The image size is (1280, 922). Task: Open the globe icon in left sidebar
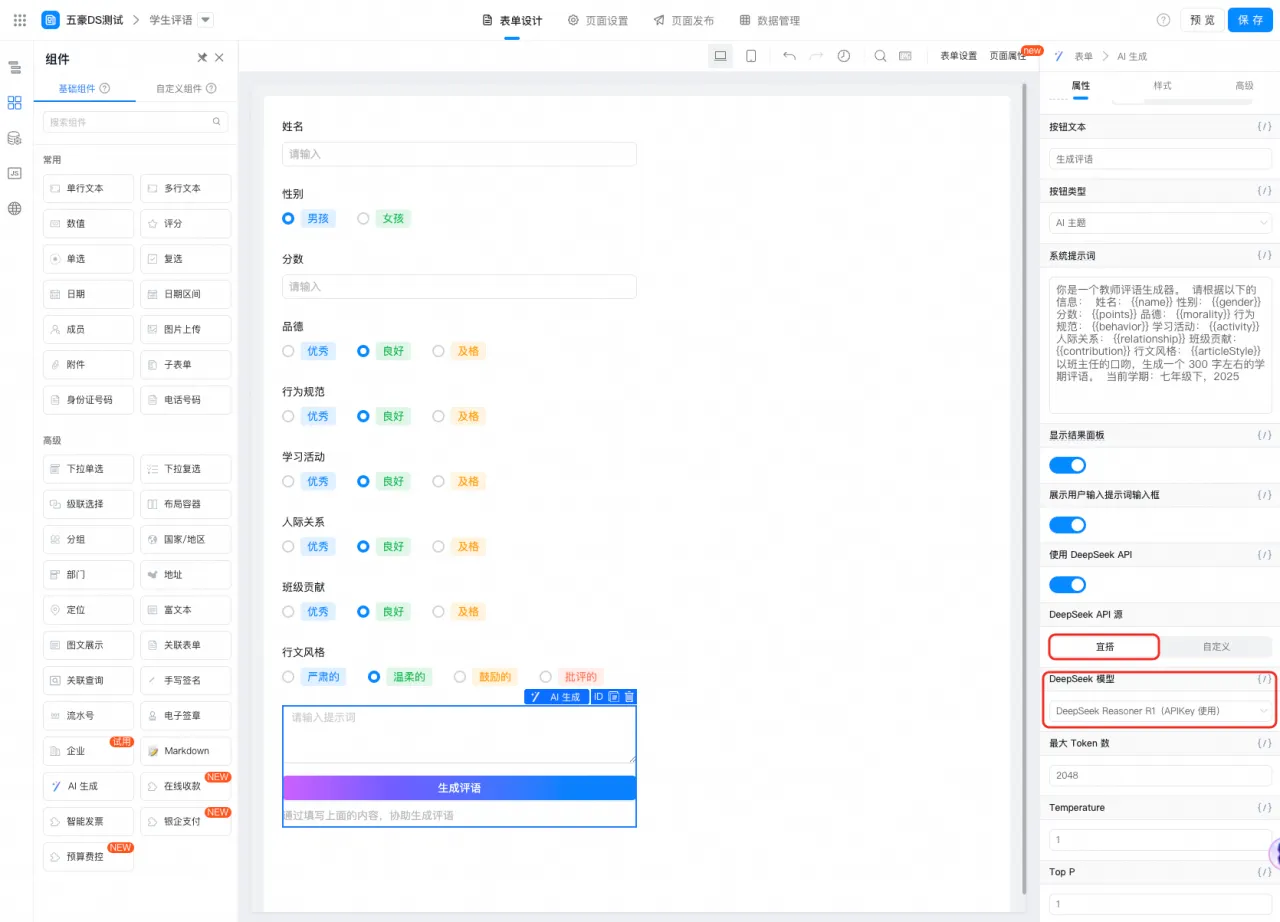tap(14, 209)
